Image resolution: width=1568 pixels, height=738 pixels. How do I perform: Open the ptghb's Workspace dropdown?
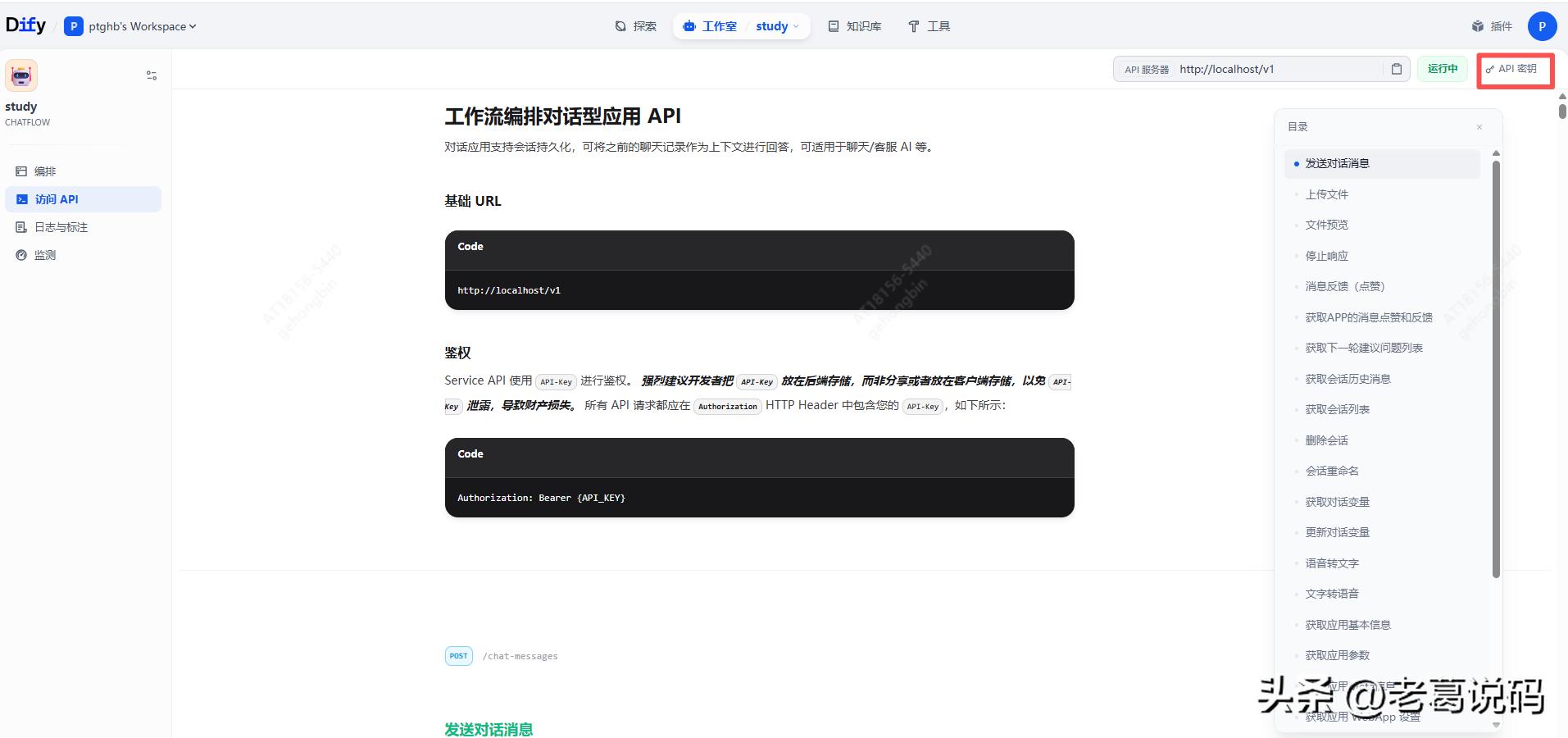130,26
